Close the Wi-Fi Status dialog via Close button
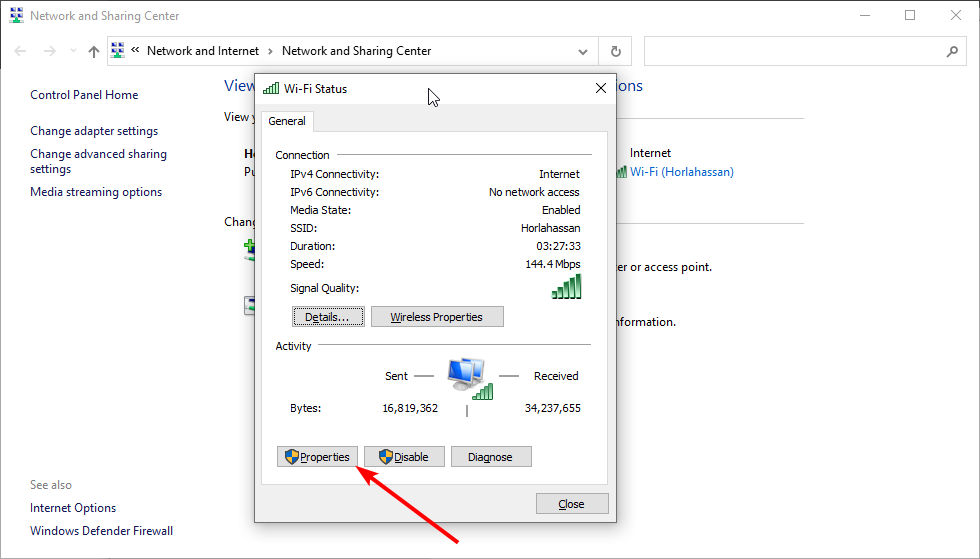The height and width of the screenshot is (559, 980). click(x=571, y=504)
